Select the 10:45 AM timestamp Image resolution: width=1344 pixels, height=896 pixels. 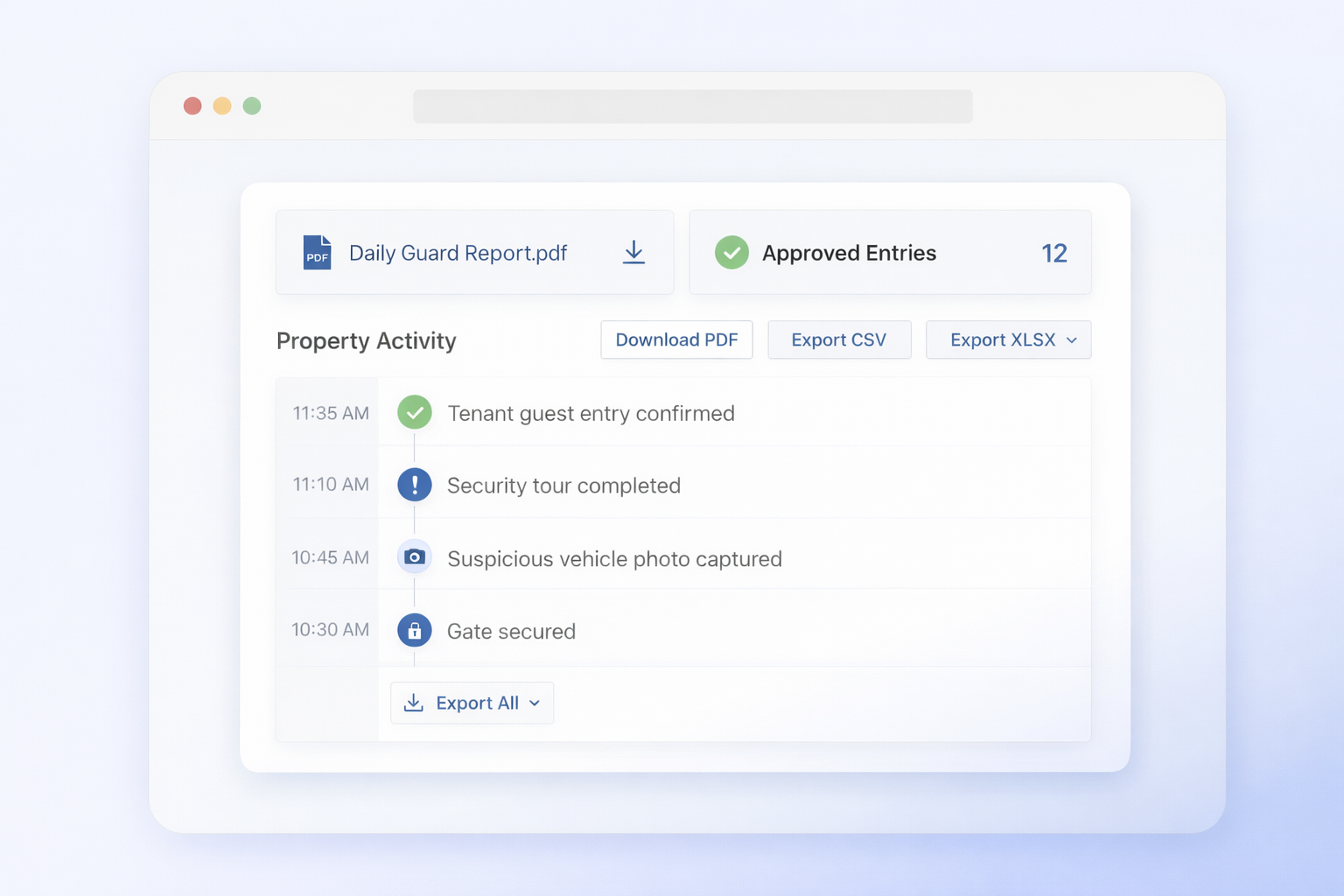click(330, 557)
